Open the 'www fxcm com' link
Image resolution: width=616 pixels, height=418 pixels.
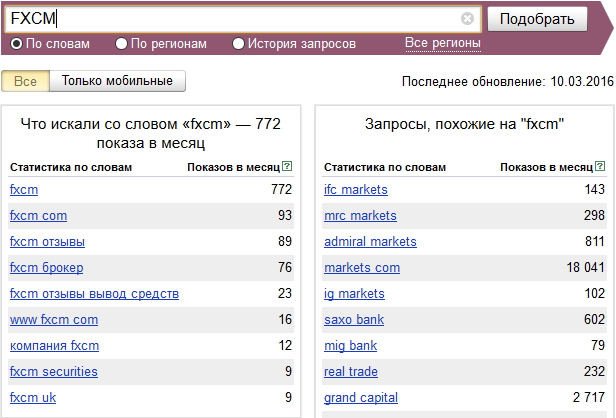tap(54, 320)
